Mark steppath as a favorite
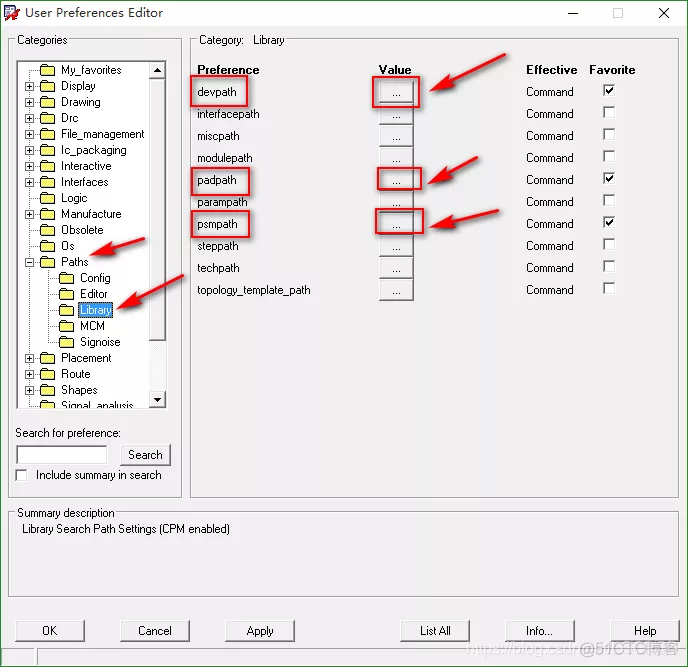The height and width of the screenshot is (667, 688). [x=609, y=244]
